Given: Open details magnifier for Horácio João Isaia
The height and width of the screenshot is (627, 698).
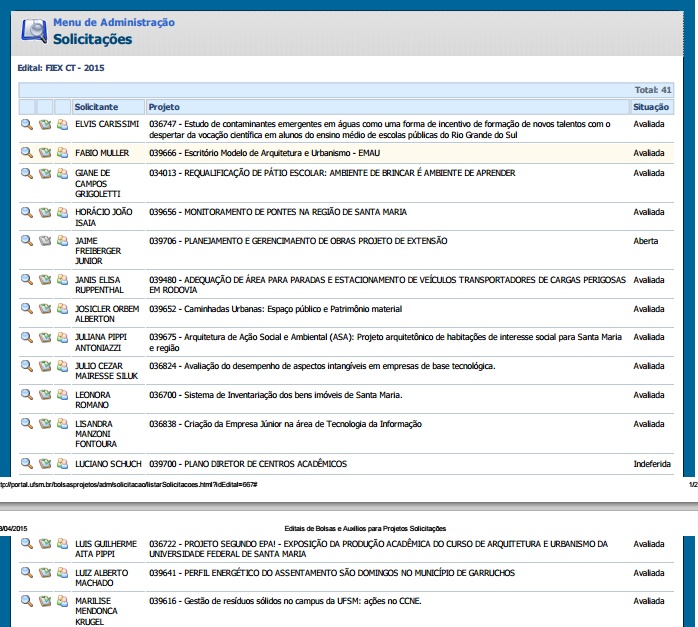Looking at the screenshot, I should (x=27, y=212).
